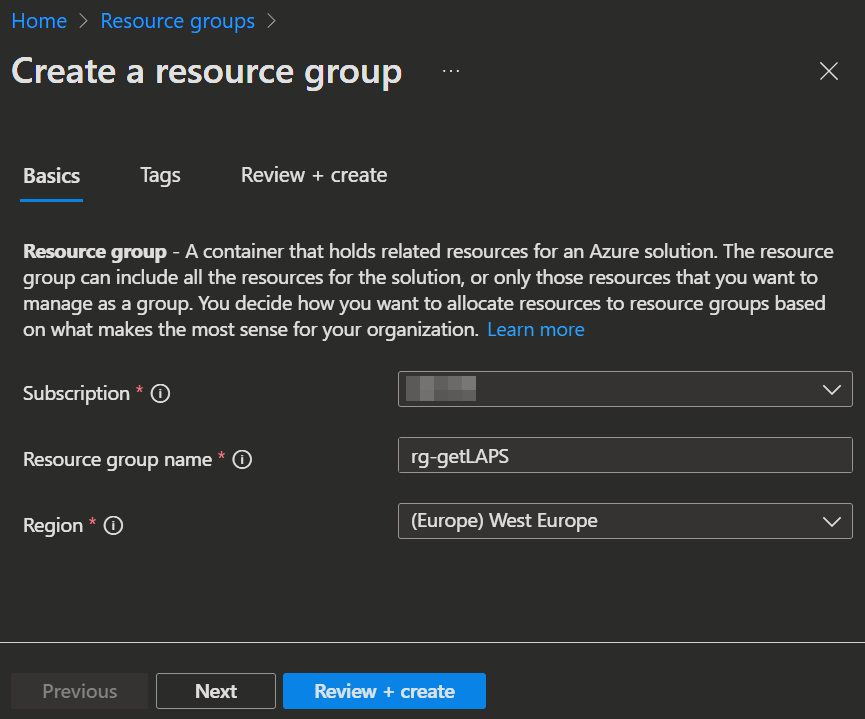Click the chevron arrow of Region dropdown
This screenshot has height=719, width=865.
[x=831, y=521]
